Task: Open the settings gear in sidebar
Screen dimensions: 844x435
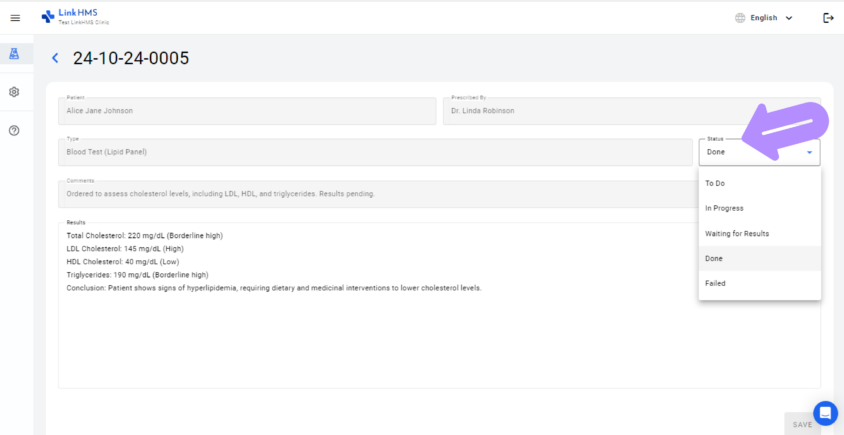Action: 15,92
